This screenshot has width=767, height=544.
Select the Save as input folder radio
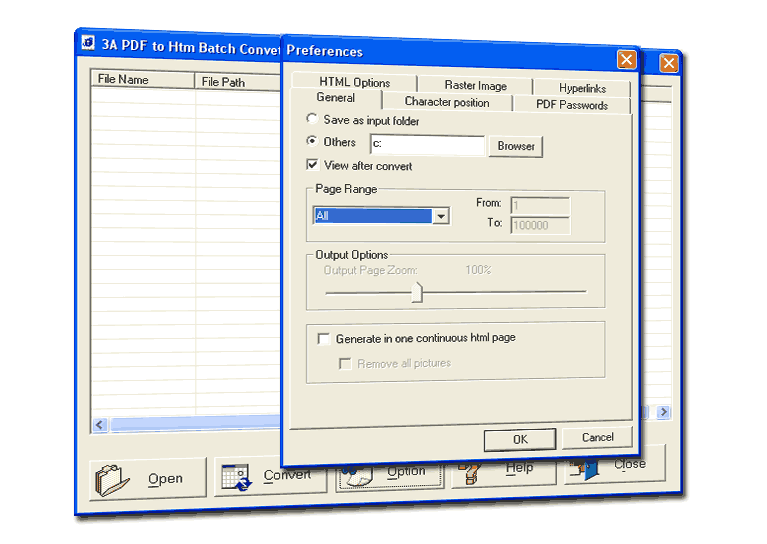click(312, 119)
